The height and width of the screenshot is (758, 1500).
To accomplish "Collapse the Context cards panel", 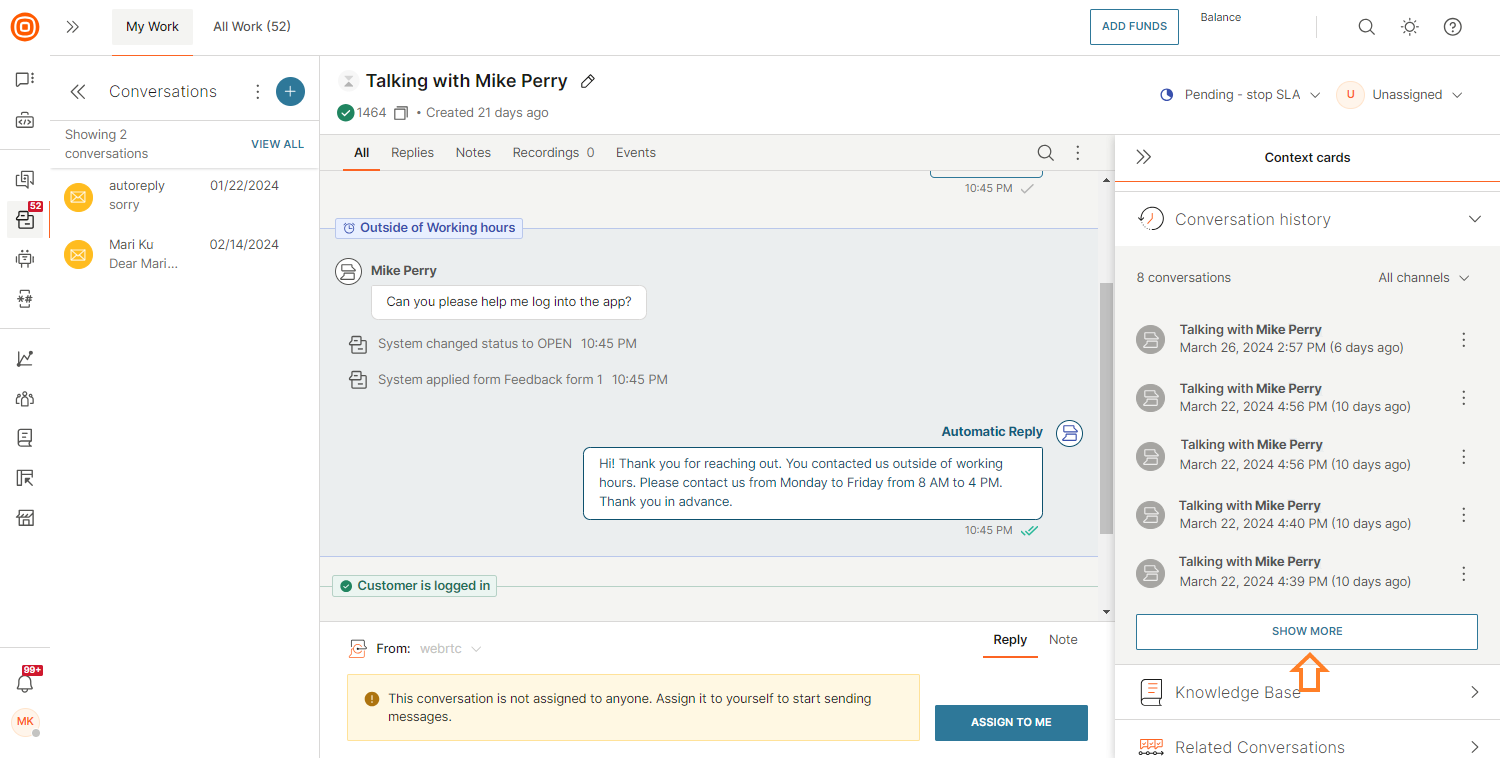I will (x=1144, y=157).
